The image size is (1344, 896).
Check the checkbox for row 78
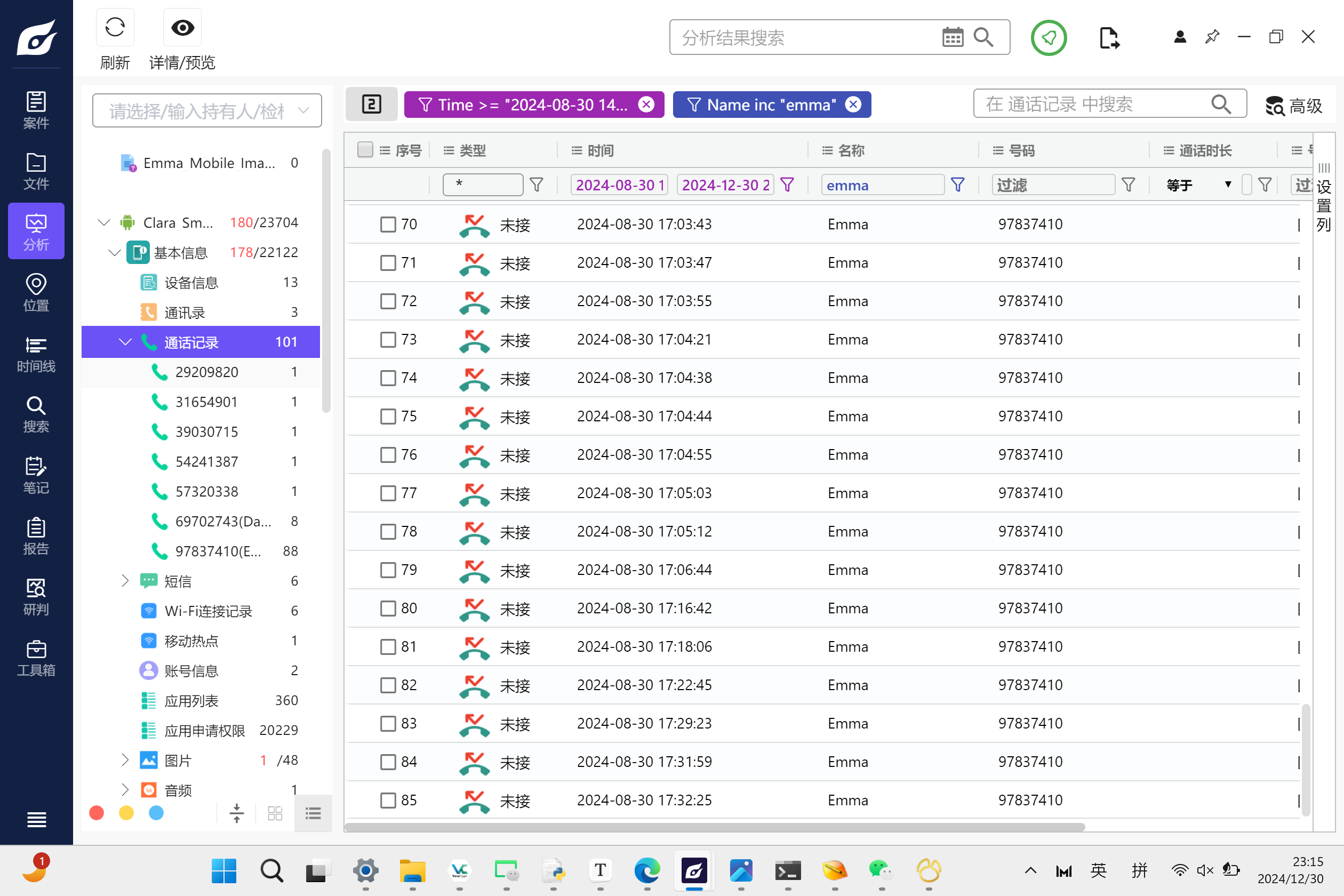click(x=388, y=531)
